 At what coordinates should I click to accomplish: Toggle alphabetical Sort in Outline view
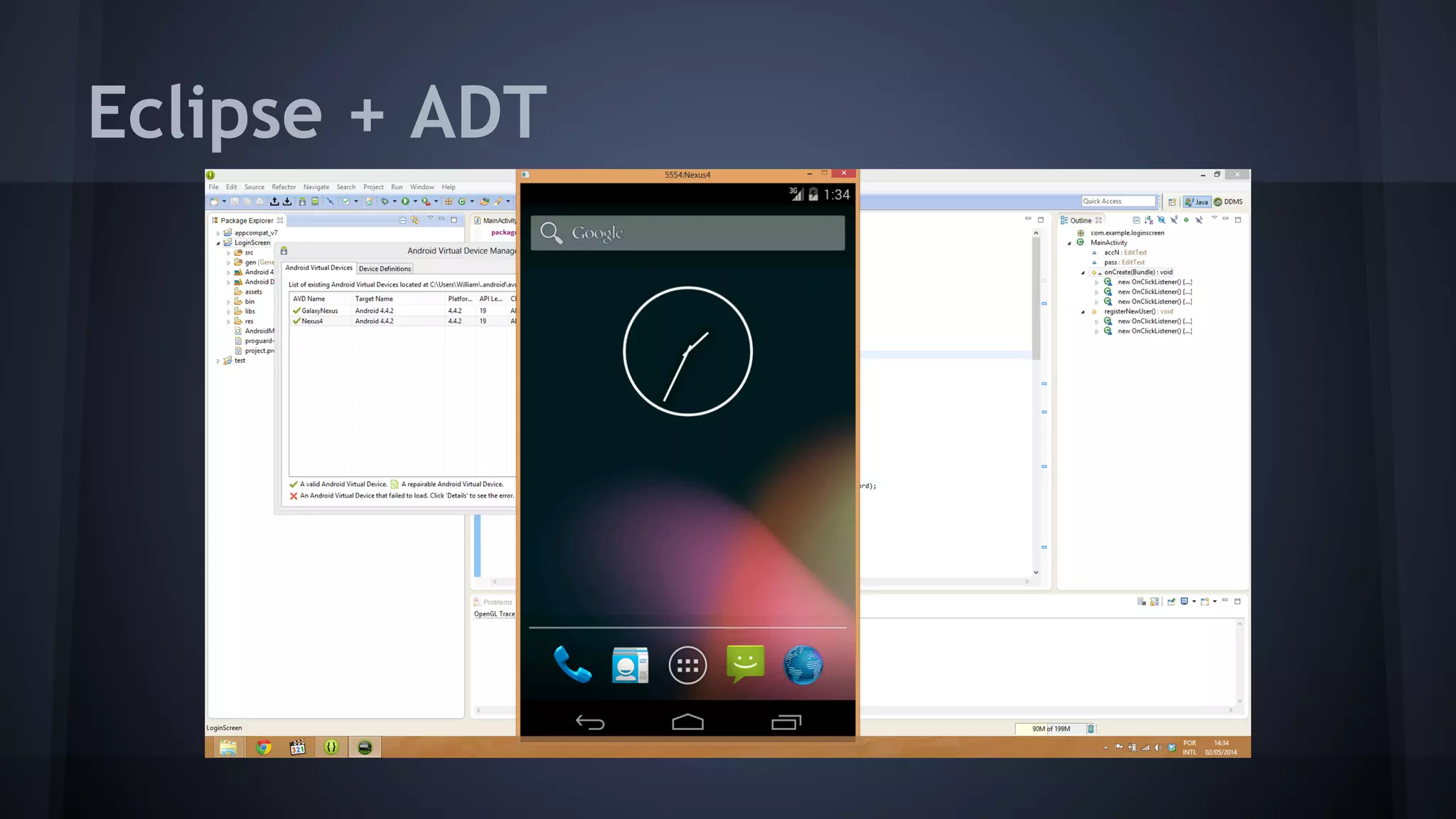point(1149,220)
